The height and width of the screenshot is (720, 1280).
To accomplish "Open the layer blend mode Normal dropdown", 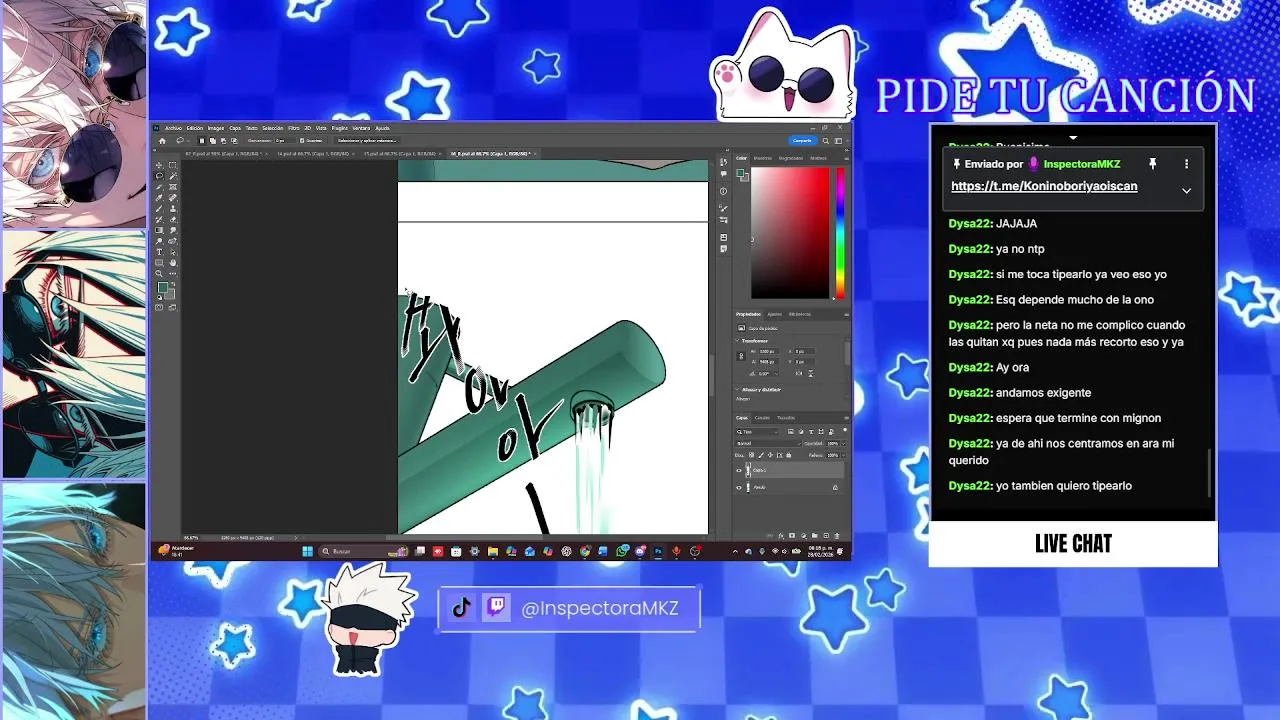I will 768,443.
